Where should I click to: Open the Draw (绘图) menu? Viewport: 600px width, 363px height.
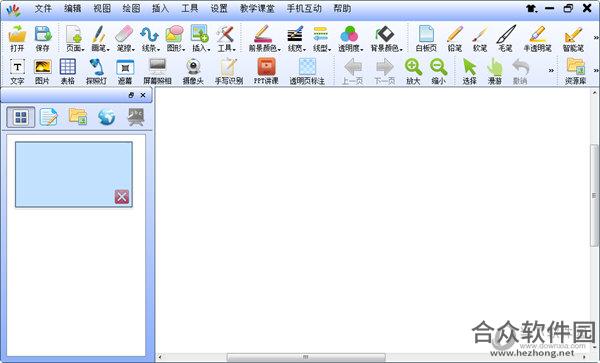pyautogui.click(x=131, y=8)
